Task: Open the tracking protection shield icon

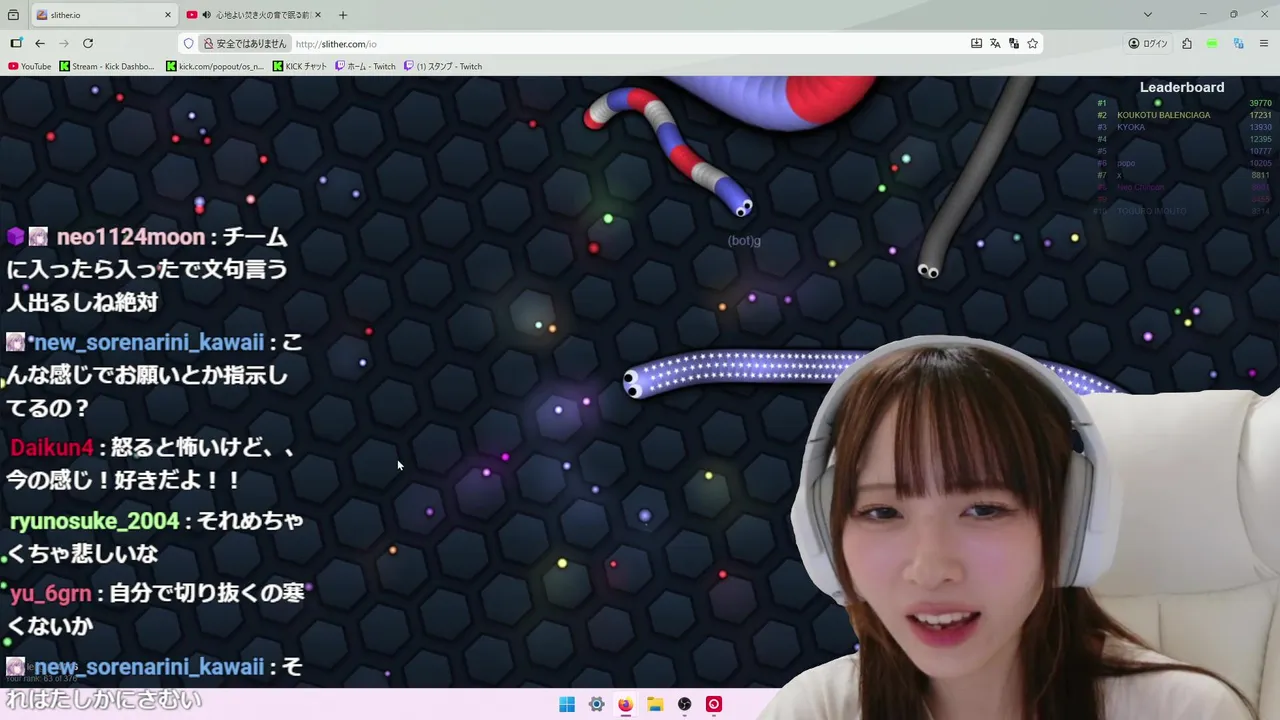Action: pos(188,43)
